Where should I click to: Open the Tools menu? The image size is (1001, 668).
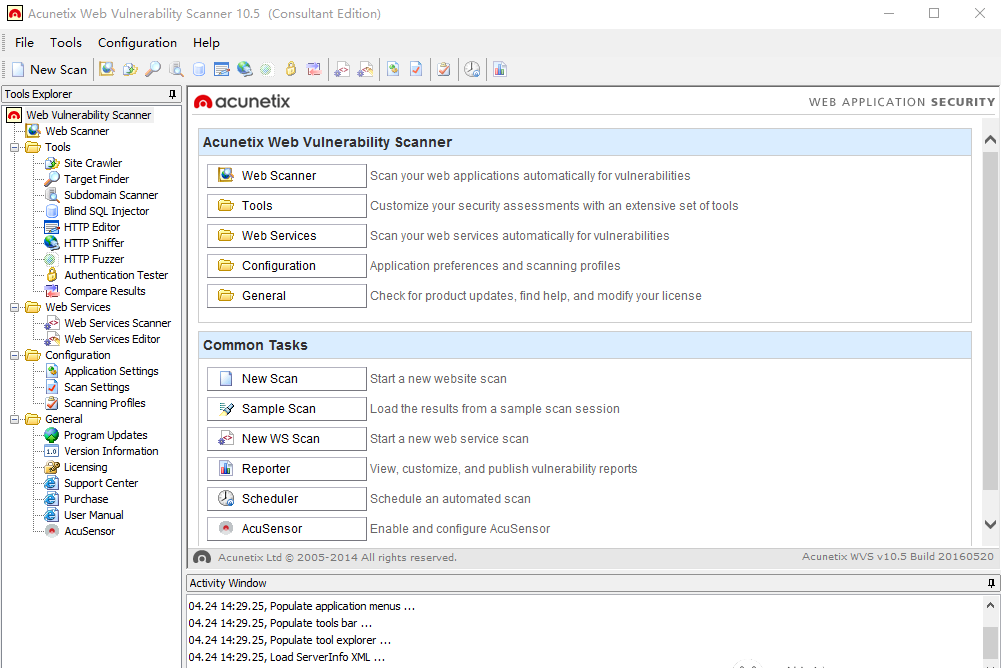tap(66, 43)
